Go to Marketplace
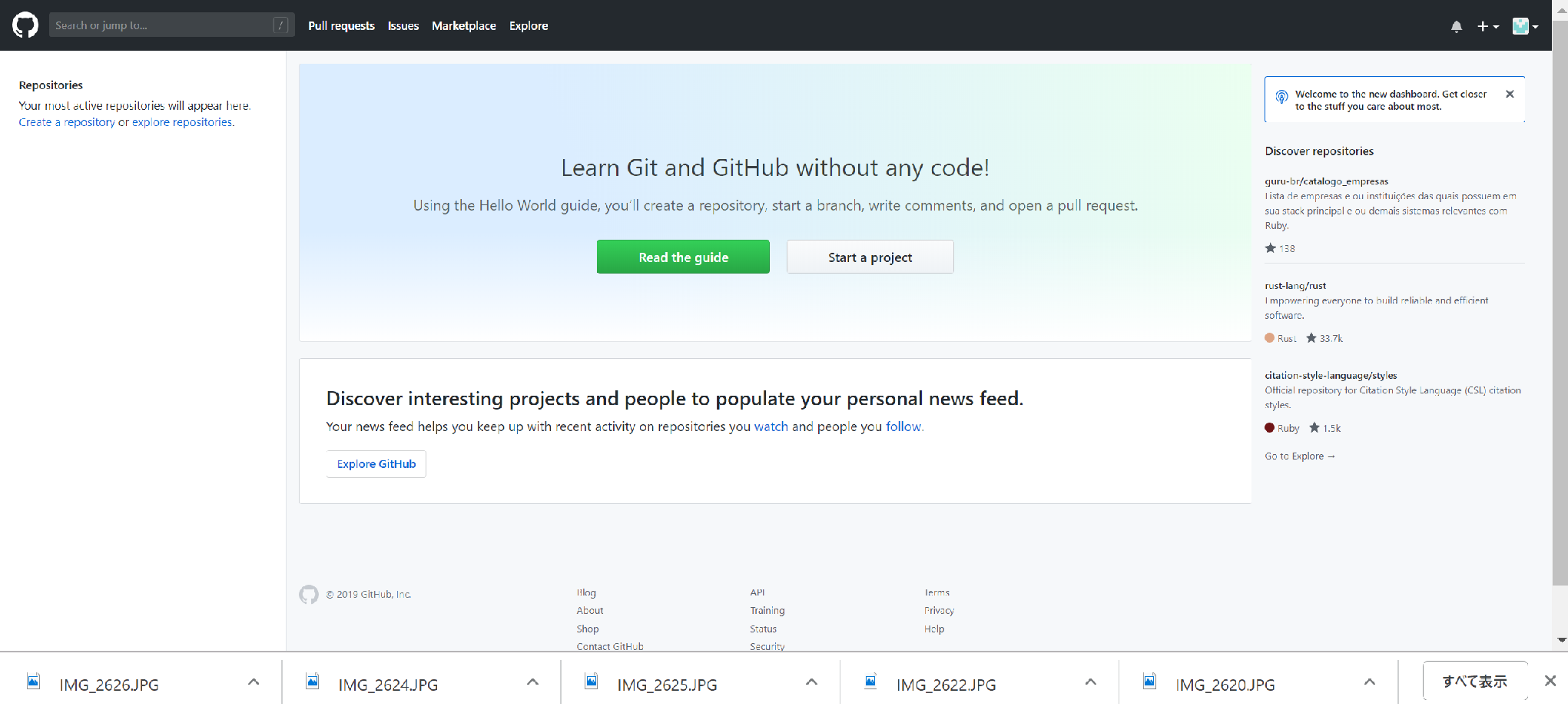Screen dimensions: 1568x710 pos(464,26)
